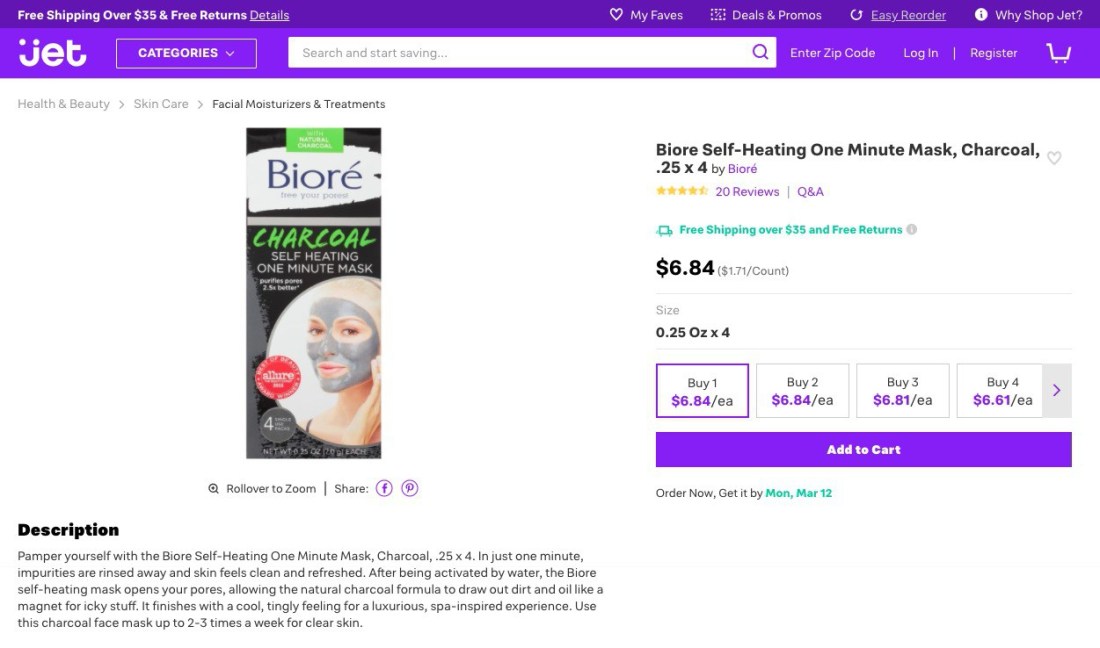The width and height of the screenshot is (1100, 648).
Task: Click the search magnifying glass
Action: pyautogui.click(x=760, y=52)
